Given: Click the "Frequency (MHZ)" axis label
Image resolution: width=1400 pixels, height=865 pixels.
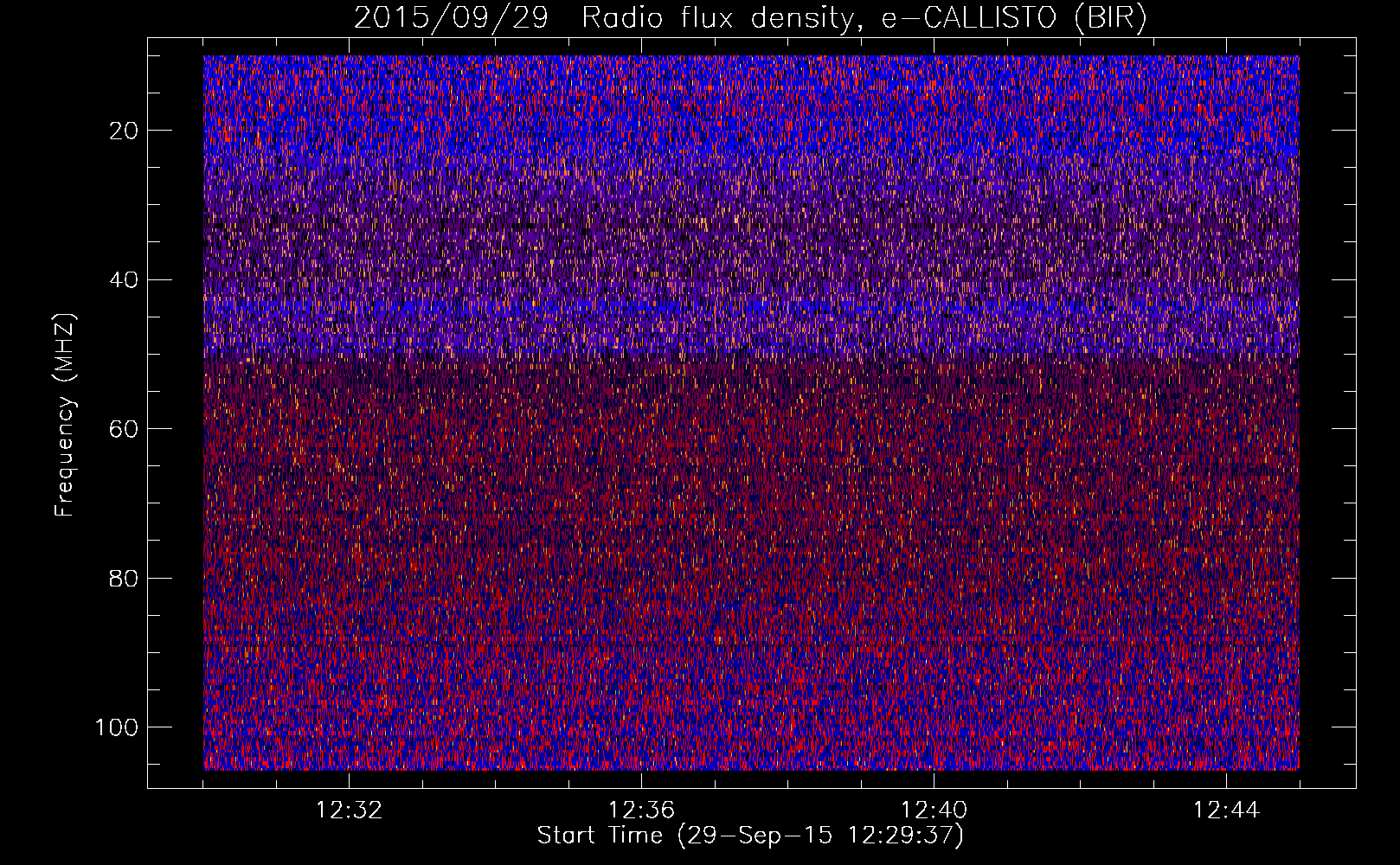Looking at the screenshot, I should pyautogui.click(x=66, y=415).
